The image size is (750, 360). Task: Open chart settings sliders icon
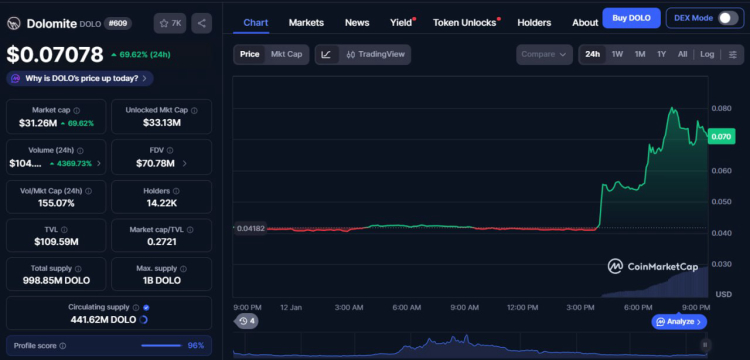(733, 55)
